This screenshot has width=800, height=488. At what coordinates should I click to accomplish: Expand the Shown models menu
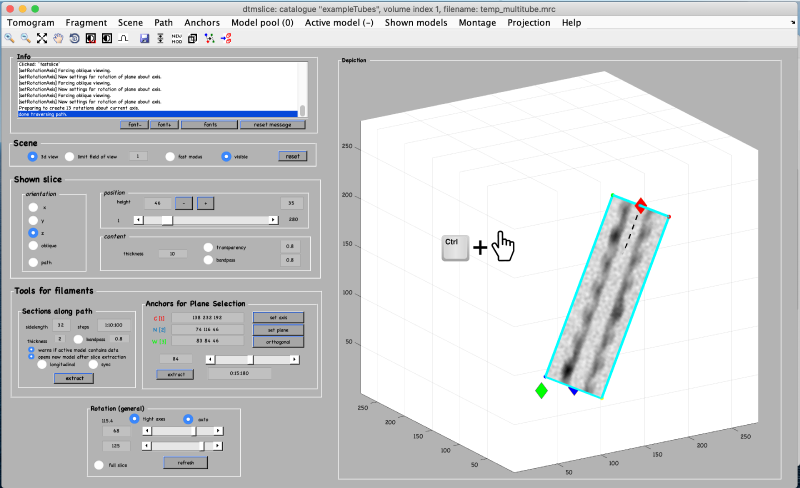coord(414,22)
